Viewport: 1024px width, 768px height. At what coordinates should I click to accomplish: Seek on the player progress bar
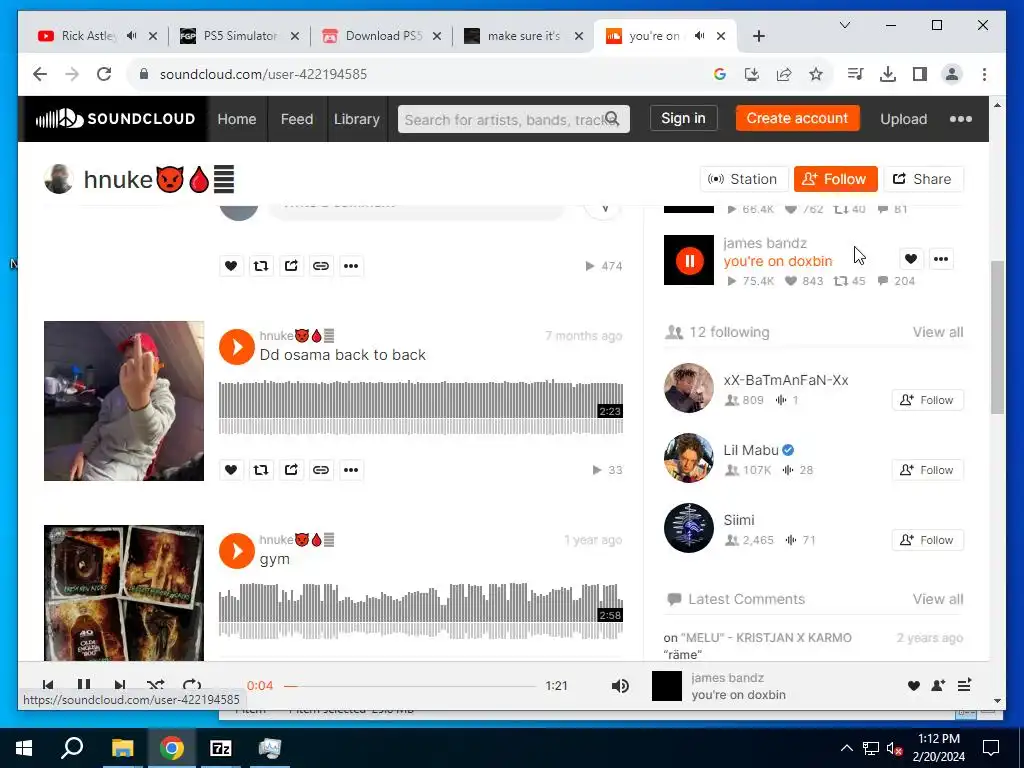click(410, 686)
